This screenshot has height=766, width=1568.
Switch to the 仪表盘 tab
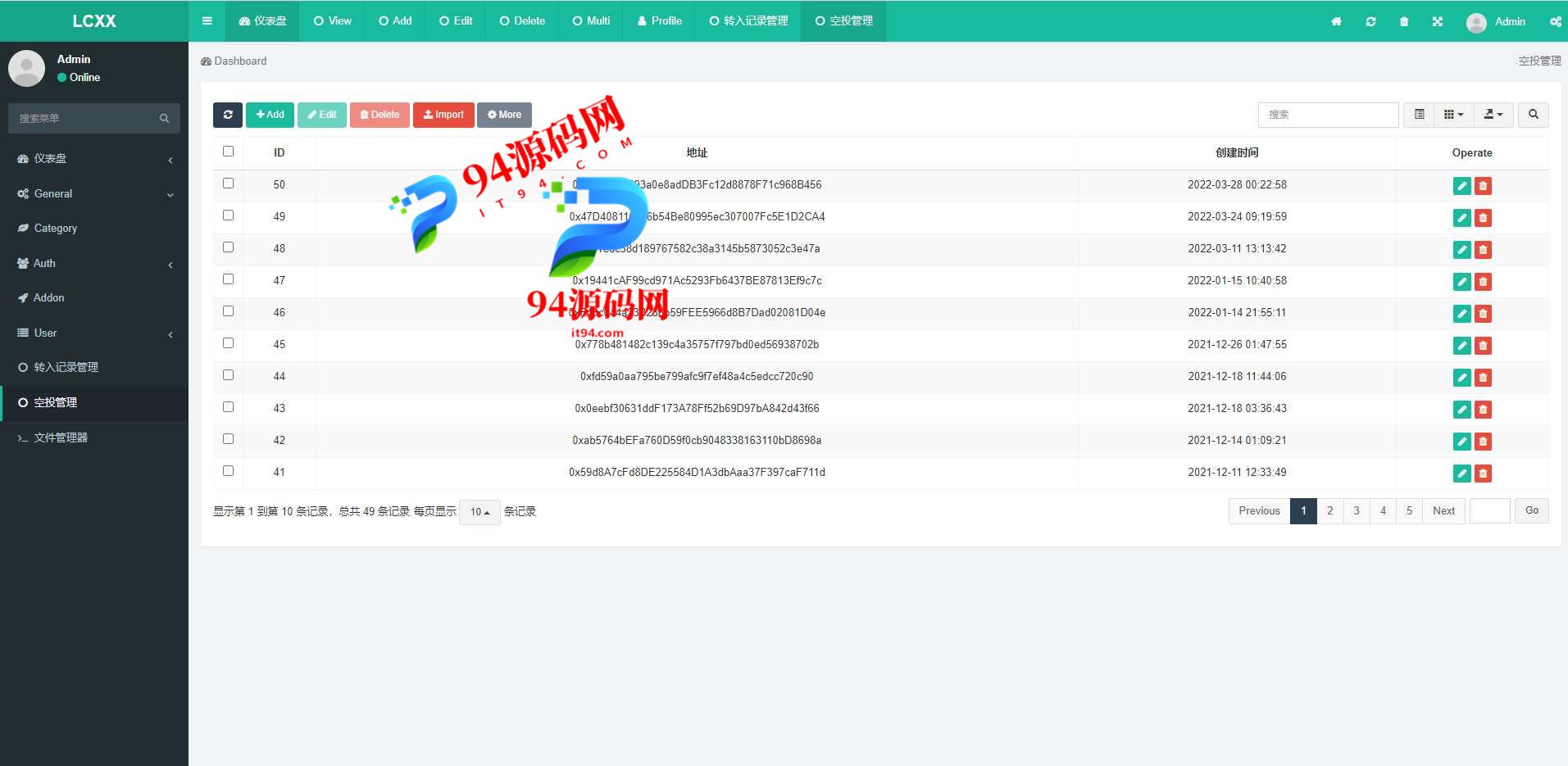pyautogui.click(x=262, y=20)
